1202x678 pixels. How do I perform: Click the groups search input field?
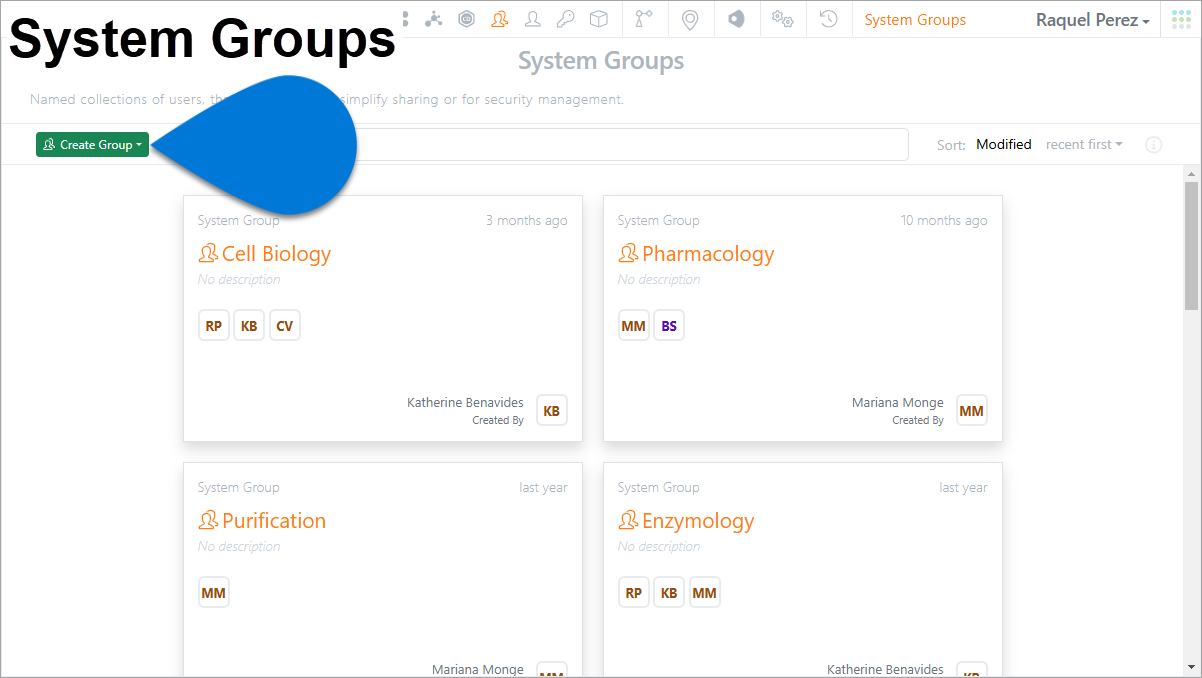coord(630,145)
